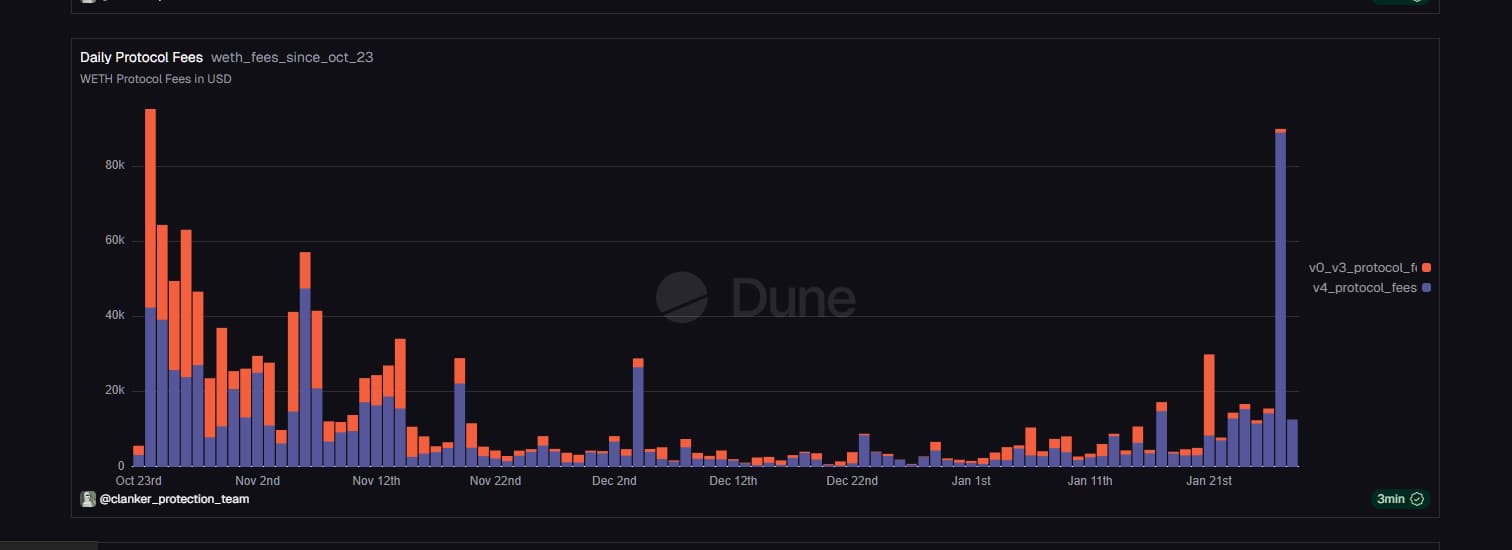Toggle the v0_v3_protocol_fees series label
This screenshot has width=1512, height=550.
(1362, 267)
